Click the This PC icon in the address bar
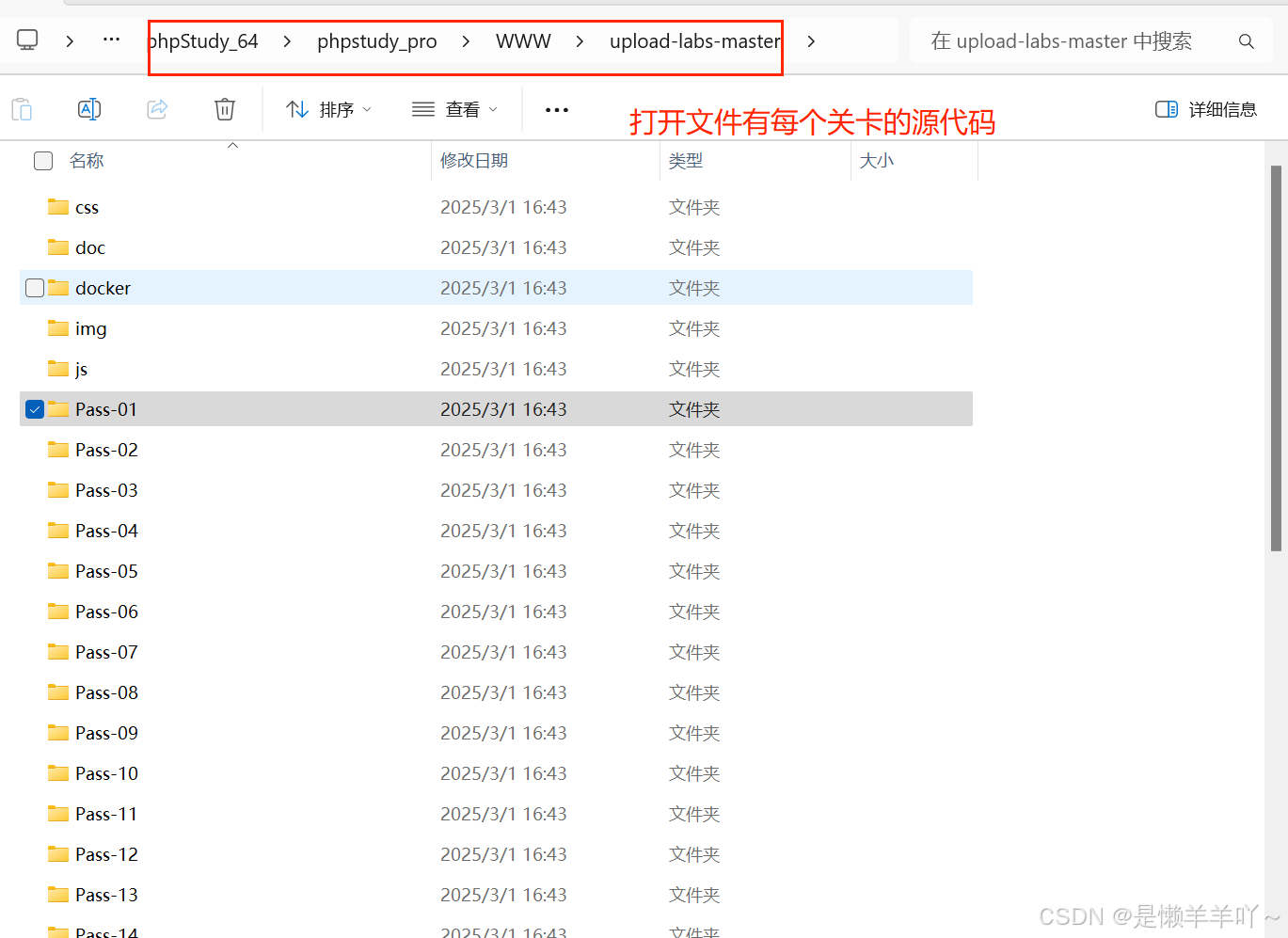Screen dimensions: 1288x938 click(26, 39)
